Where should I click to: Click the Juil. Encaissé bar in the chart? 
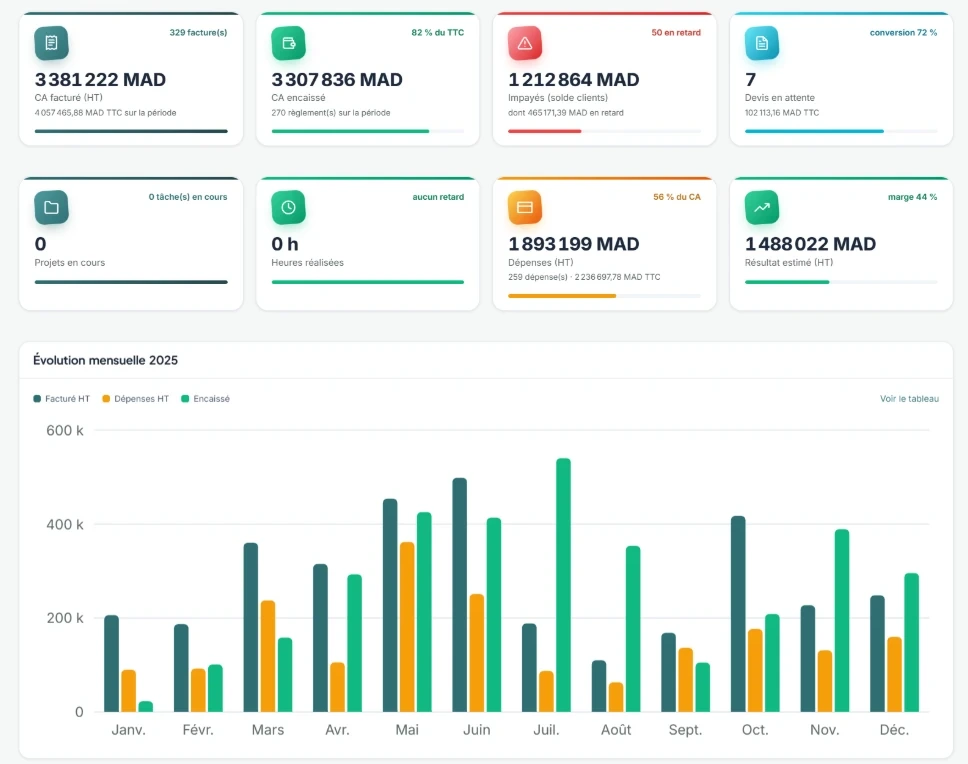click(563, 585)
